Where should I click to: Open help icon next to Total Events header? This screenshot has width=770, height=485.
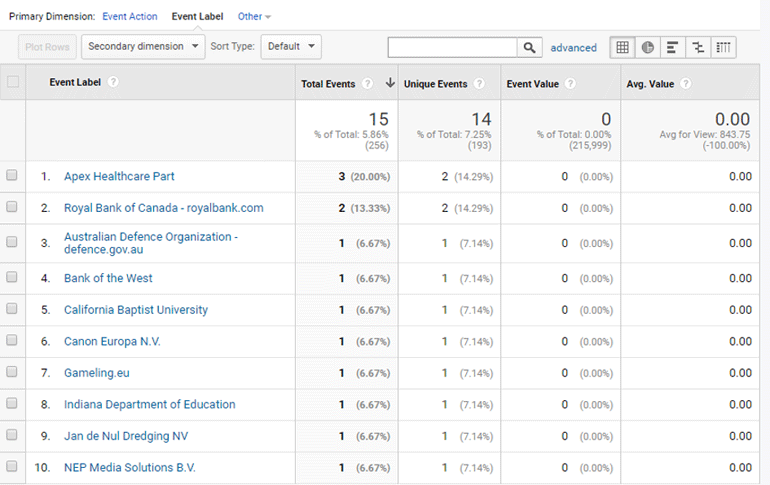[367, 84]
